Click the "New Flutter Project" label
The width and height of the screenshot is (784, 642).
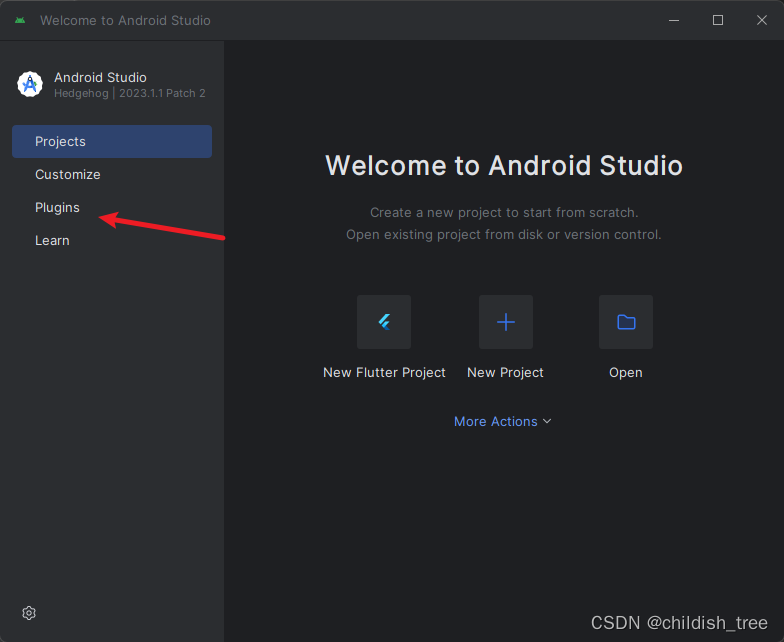point(384,372)
